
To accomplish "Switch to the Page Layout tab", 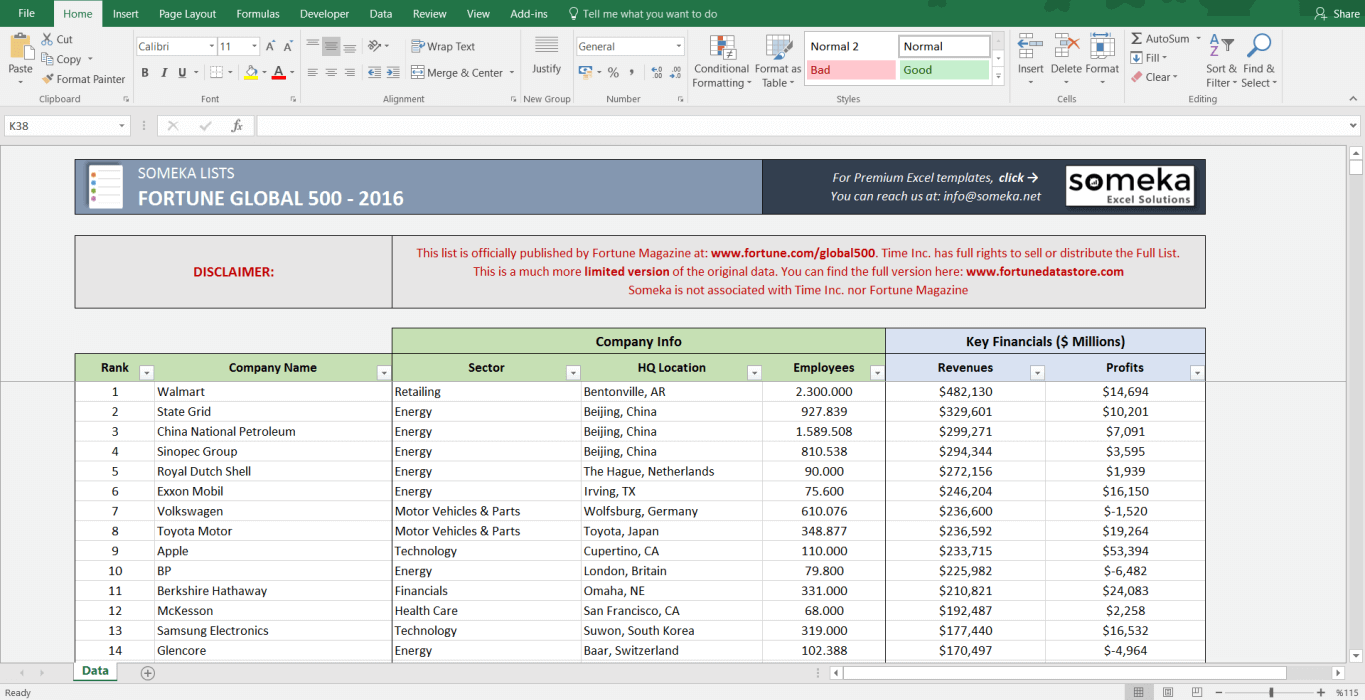I will (187, 14).
